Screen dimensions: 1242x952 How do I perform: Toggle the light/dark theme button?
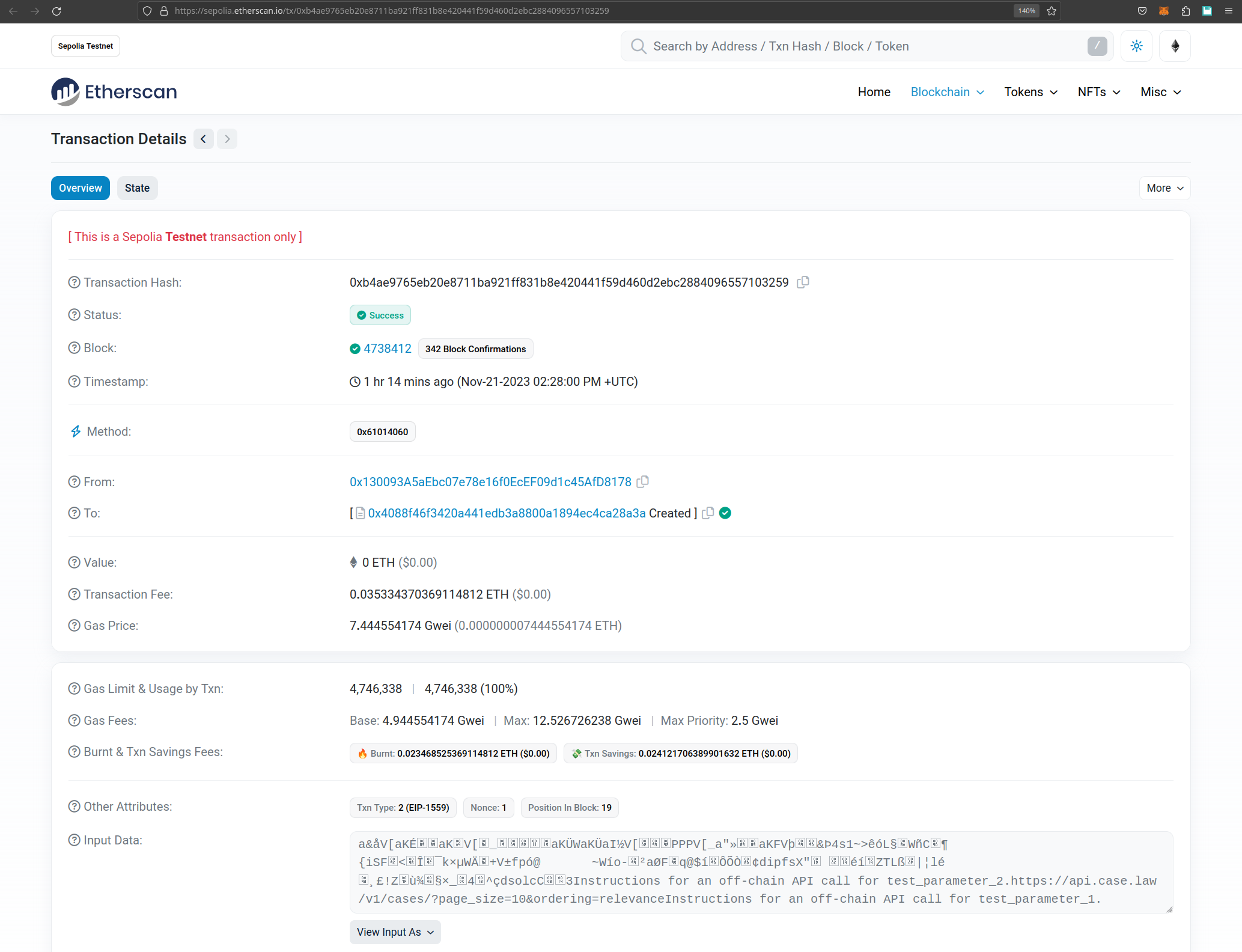click(x=1136, y=46)
